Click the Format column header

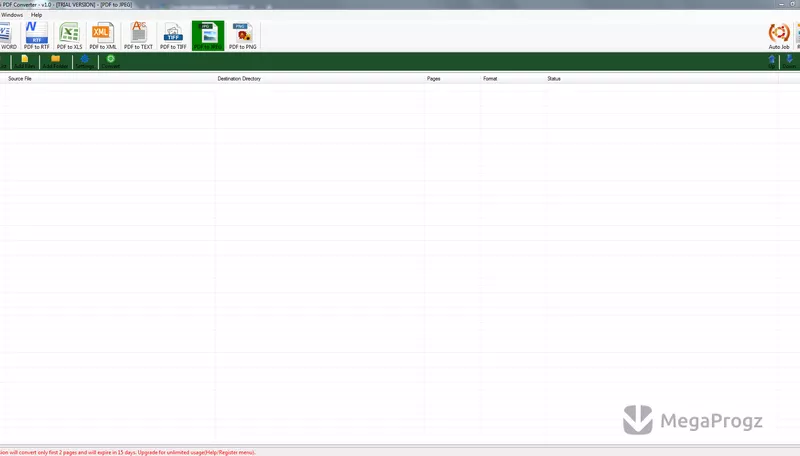click(512, 79)
